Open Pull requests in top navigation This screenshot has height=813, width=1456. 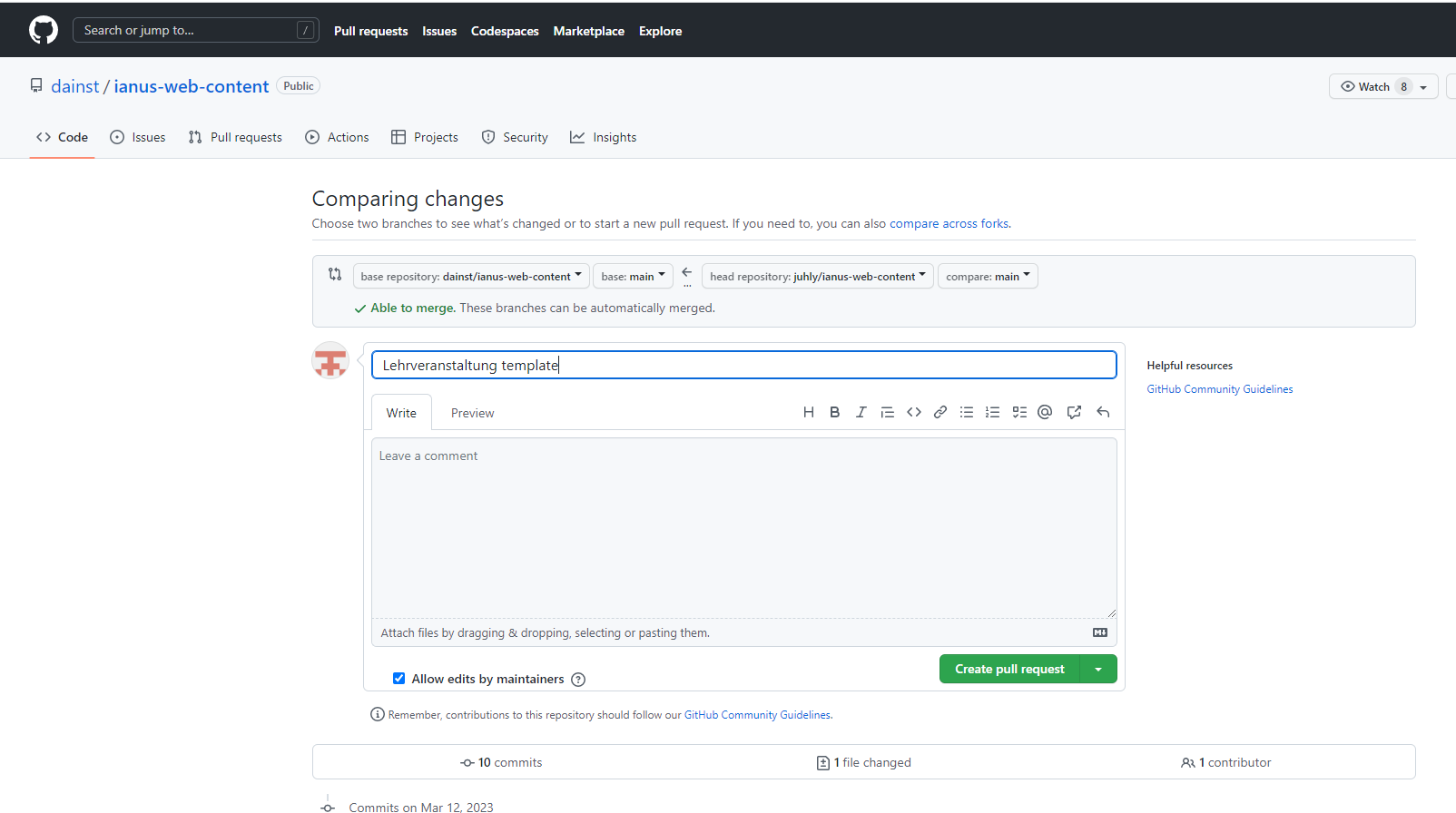click(370, 31)
